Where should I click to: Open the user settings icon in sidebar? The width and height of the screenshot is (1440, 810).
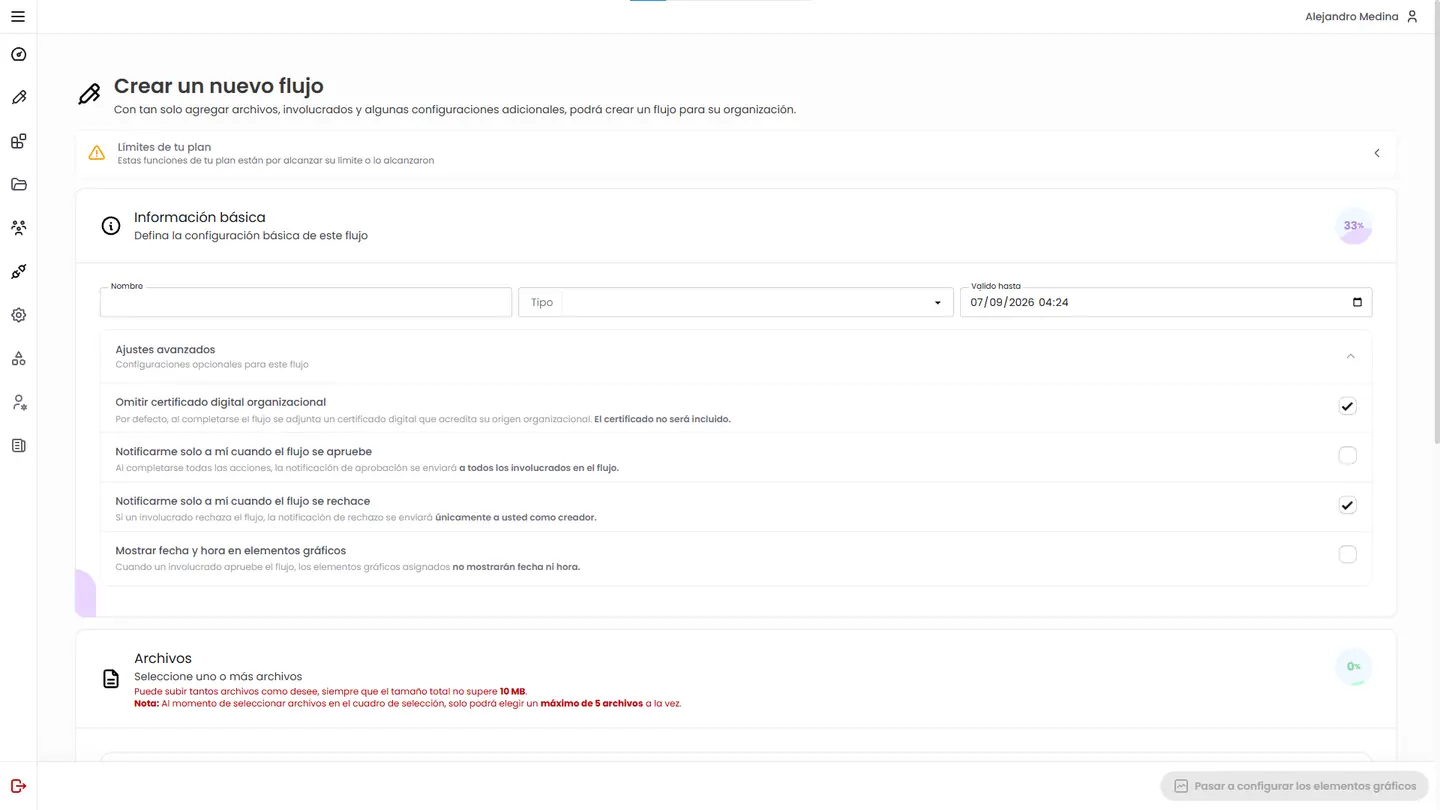(18, 402)
